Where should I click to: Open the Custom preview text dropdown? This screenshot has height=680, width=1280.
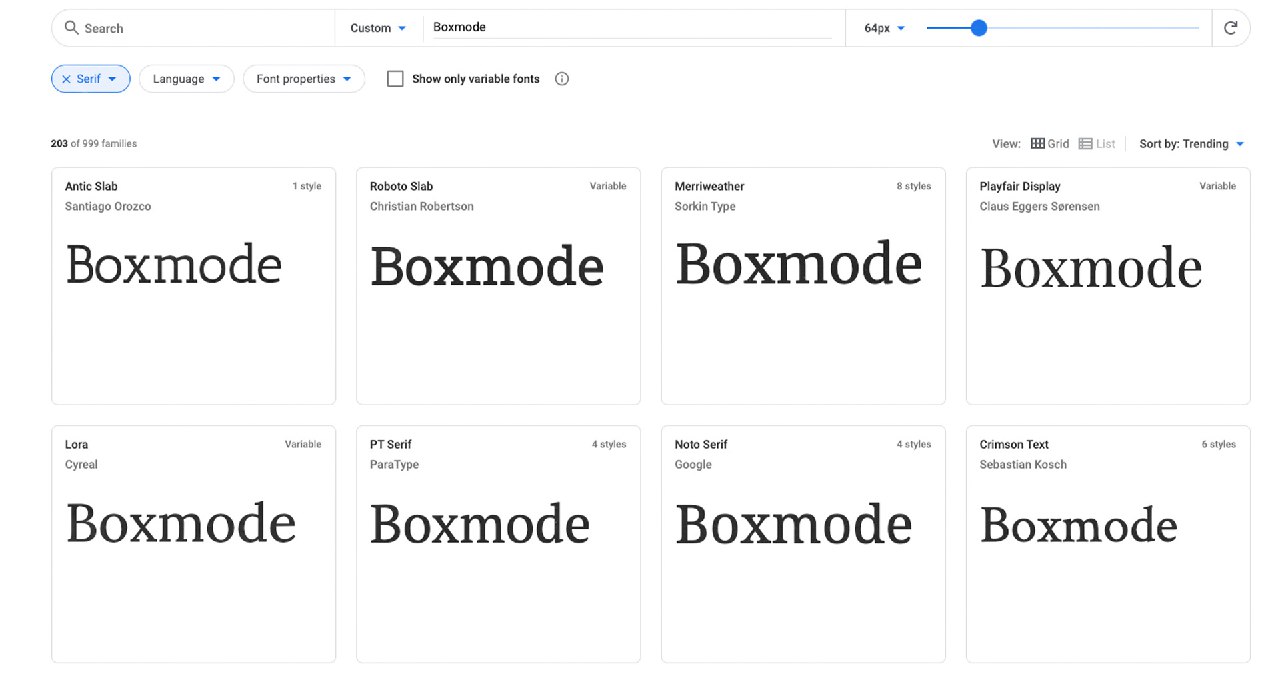pos(378,28)
